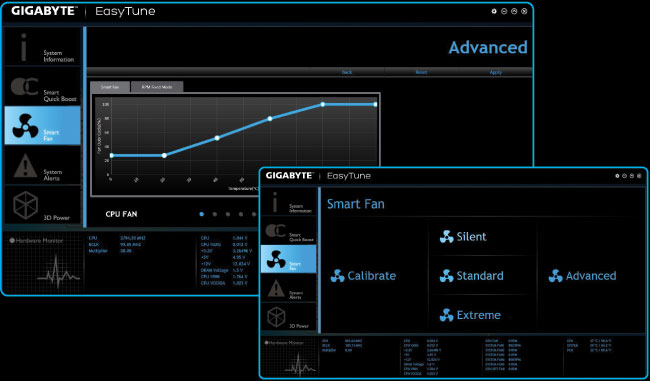
Task: Open 3D Power in the back Advanced window
Action: pos(42,205)
